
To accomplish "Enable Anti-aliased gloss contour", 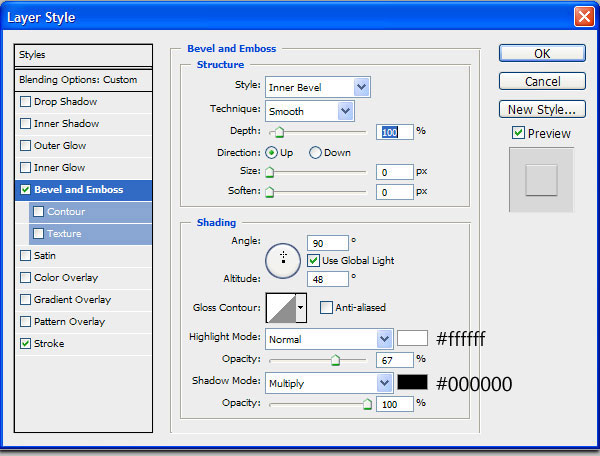I will (x=326, y=308).
